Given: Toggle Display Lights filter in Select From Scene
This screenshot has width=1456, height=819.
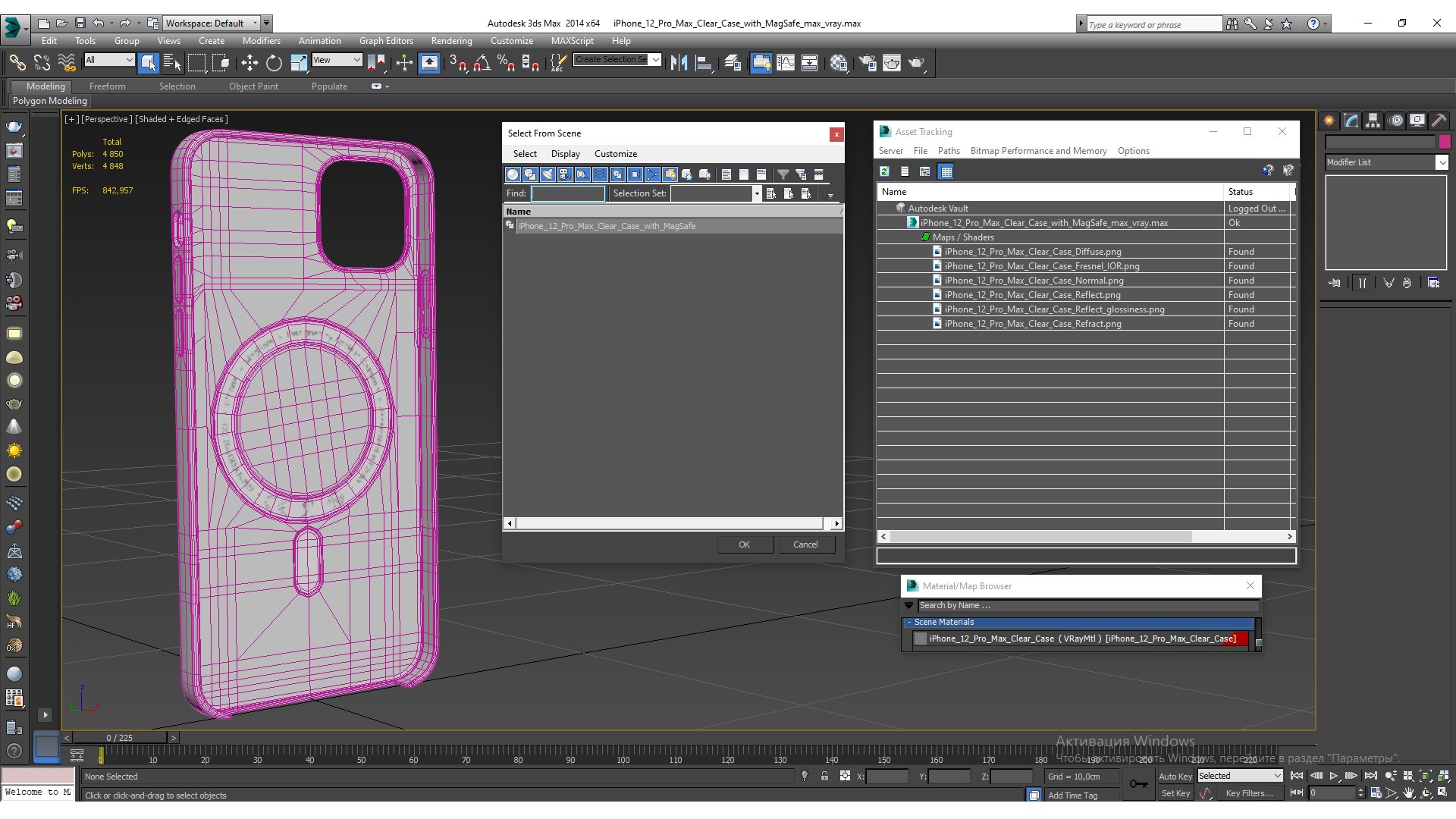Looking at the screenshot, I should click(x=548, y=174).
